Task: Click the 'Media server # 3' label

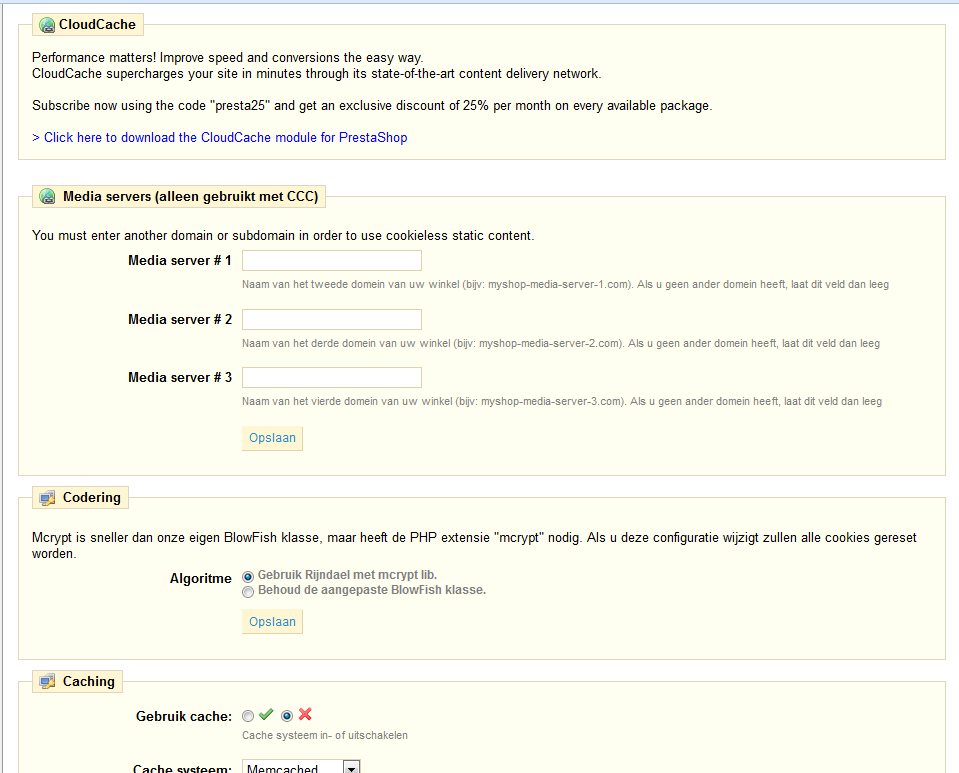Action: click(x=180, y=377)
